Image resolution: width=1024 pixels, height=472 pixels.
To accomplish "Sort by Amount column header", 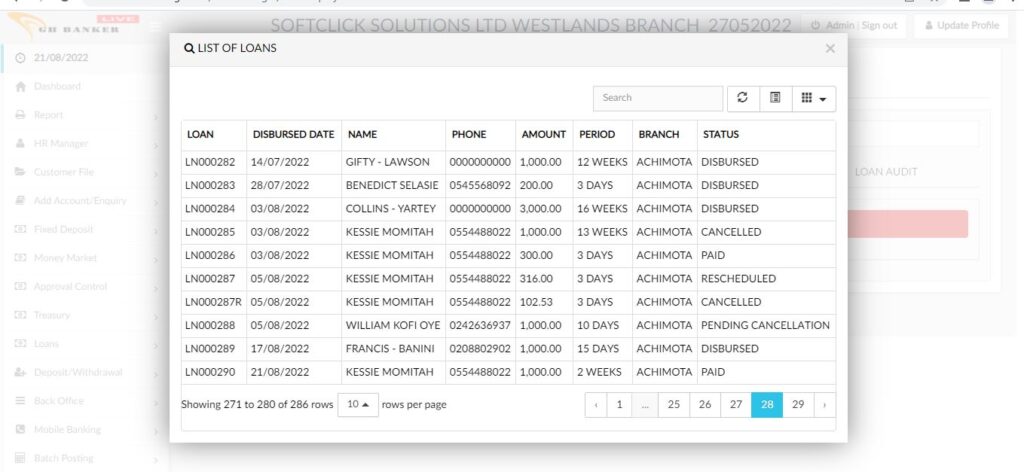I will [543, 135].
